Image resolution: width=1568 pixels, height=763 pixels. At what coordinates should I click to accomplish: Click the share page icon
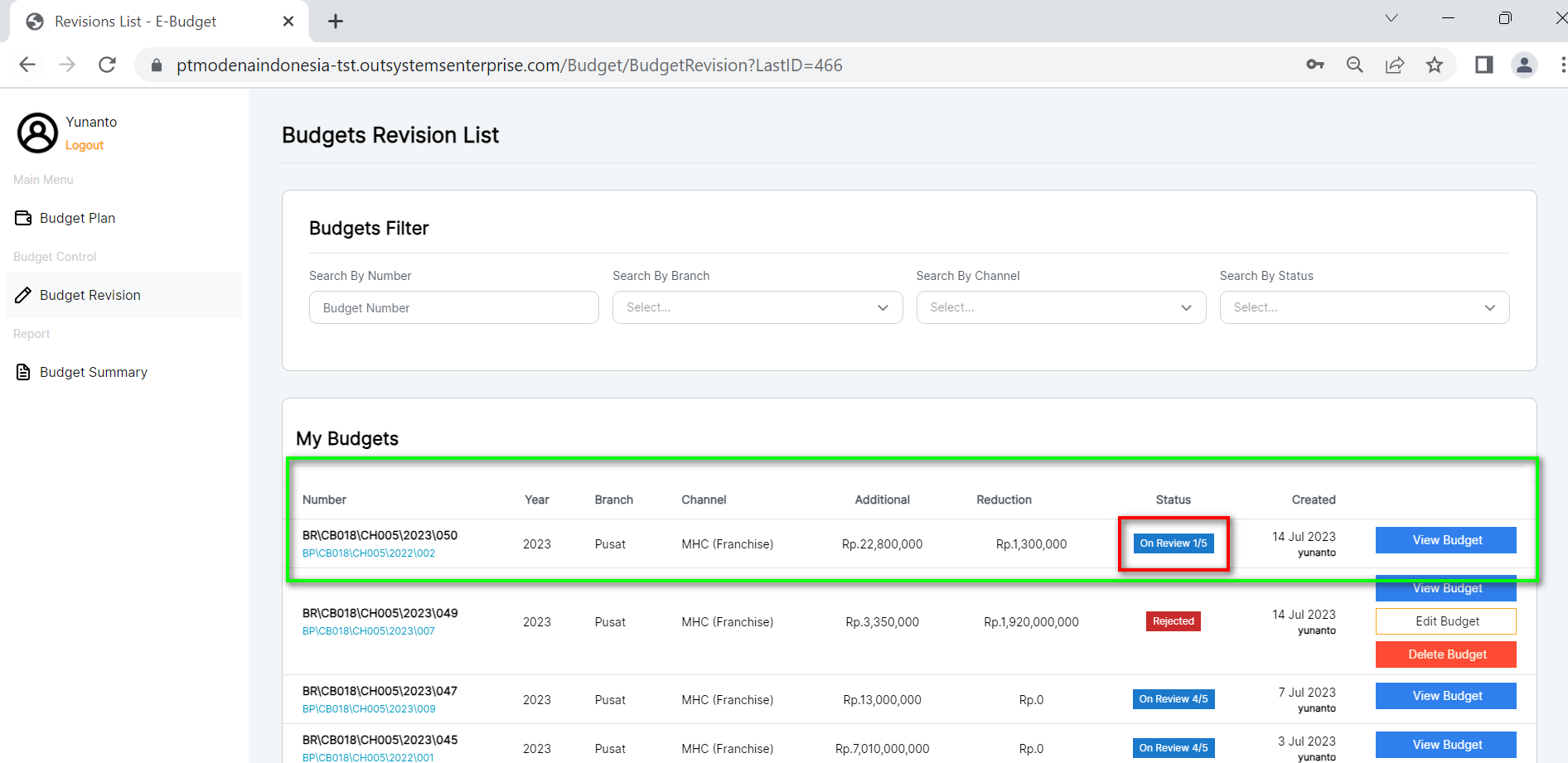1395,65
